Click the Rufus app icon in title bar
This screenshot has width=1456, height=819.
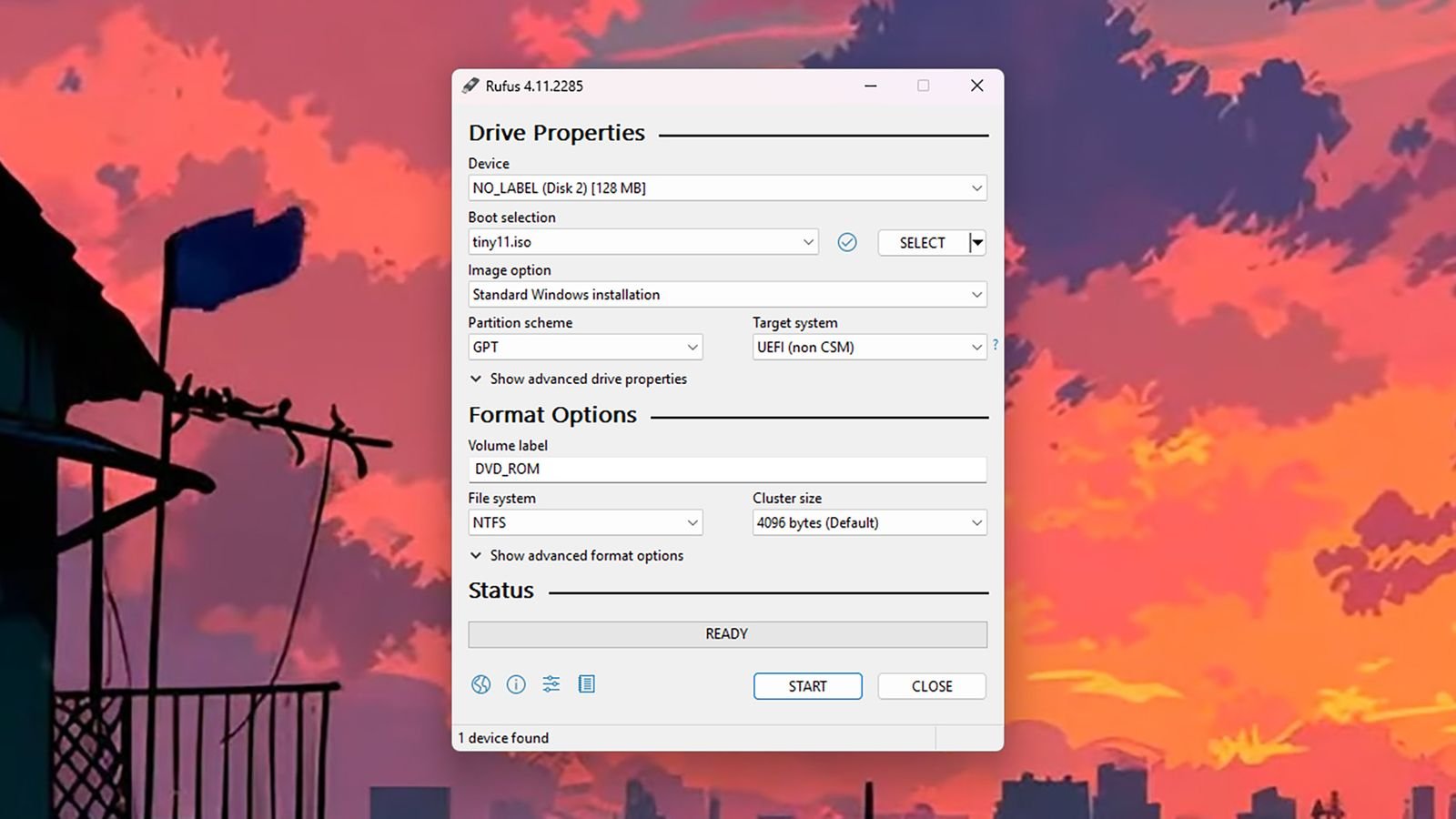470,86
